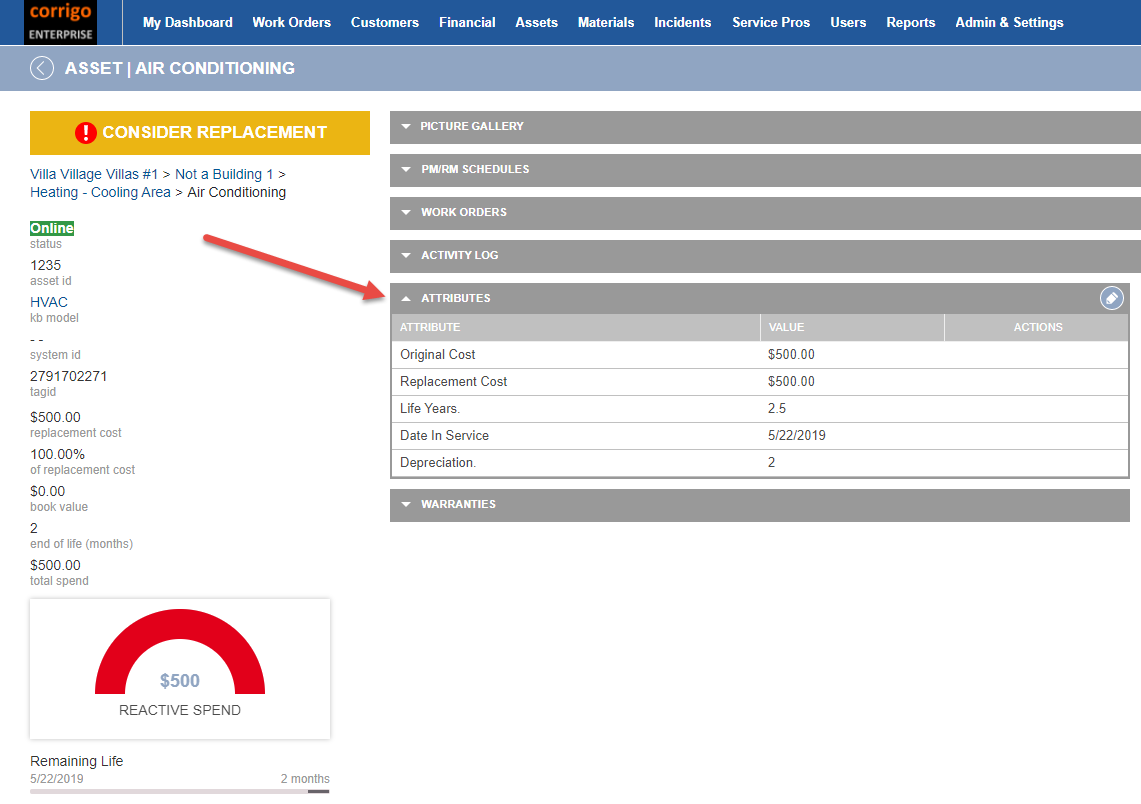1141x804 pixels.
Task: Click the 100.00% of replacement cost value
Action: coord(57,454)
